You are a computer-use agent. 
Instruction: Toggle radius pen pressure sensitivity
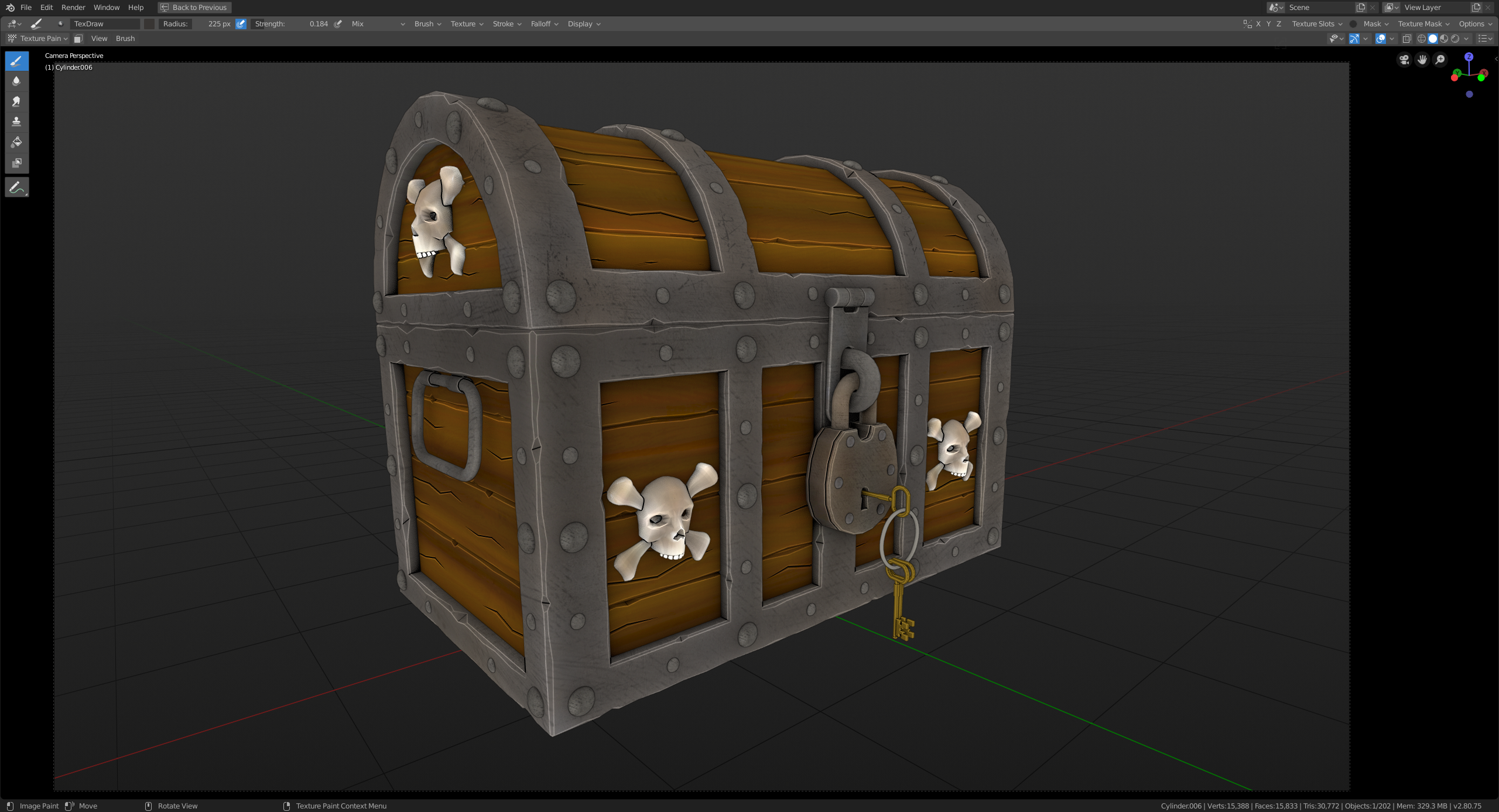241,24
